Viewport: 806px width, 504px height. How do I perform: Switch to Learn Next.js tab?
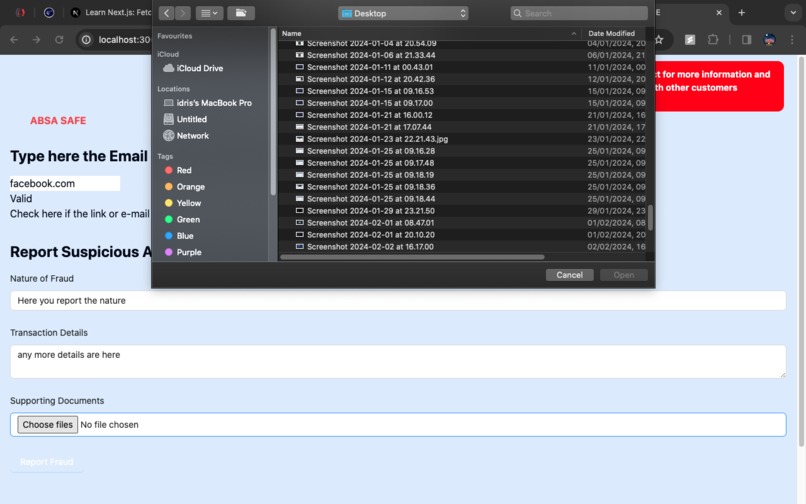[x=110, y=12]
